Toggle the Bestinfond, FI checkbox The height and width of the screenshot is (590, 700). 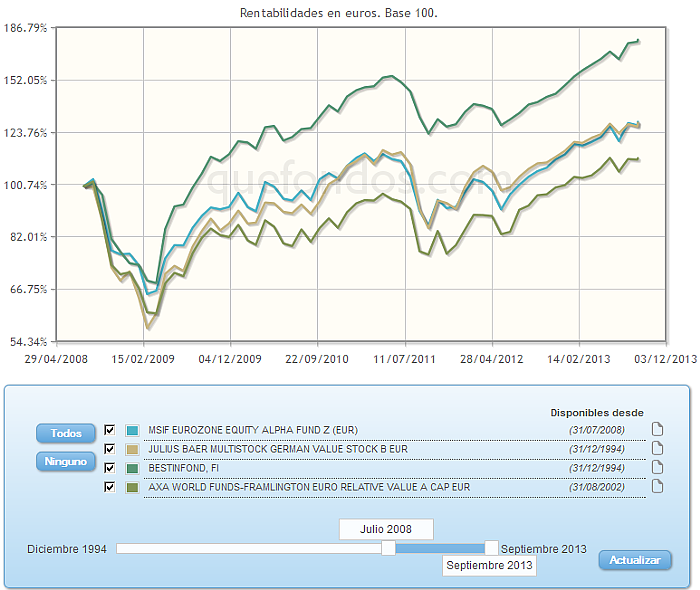109,468
